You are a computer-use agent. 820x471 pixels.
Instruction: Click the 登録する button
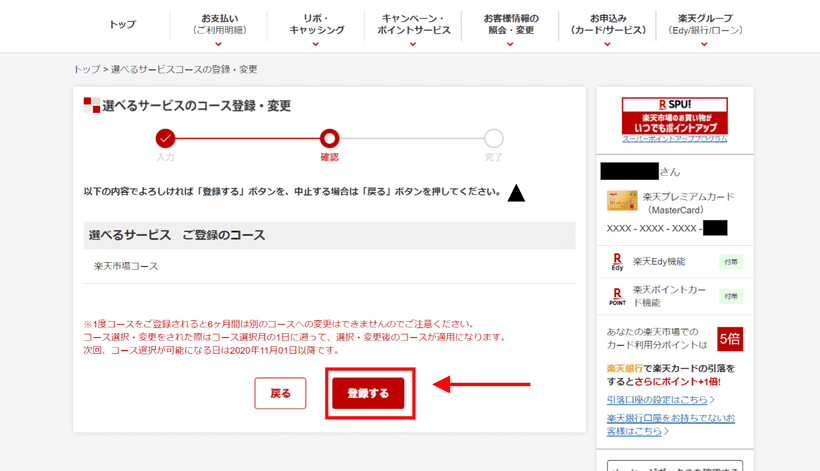pos(368,393)
